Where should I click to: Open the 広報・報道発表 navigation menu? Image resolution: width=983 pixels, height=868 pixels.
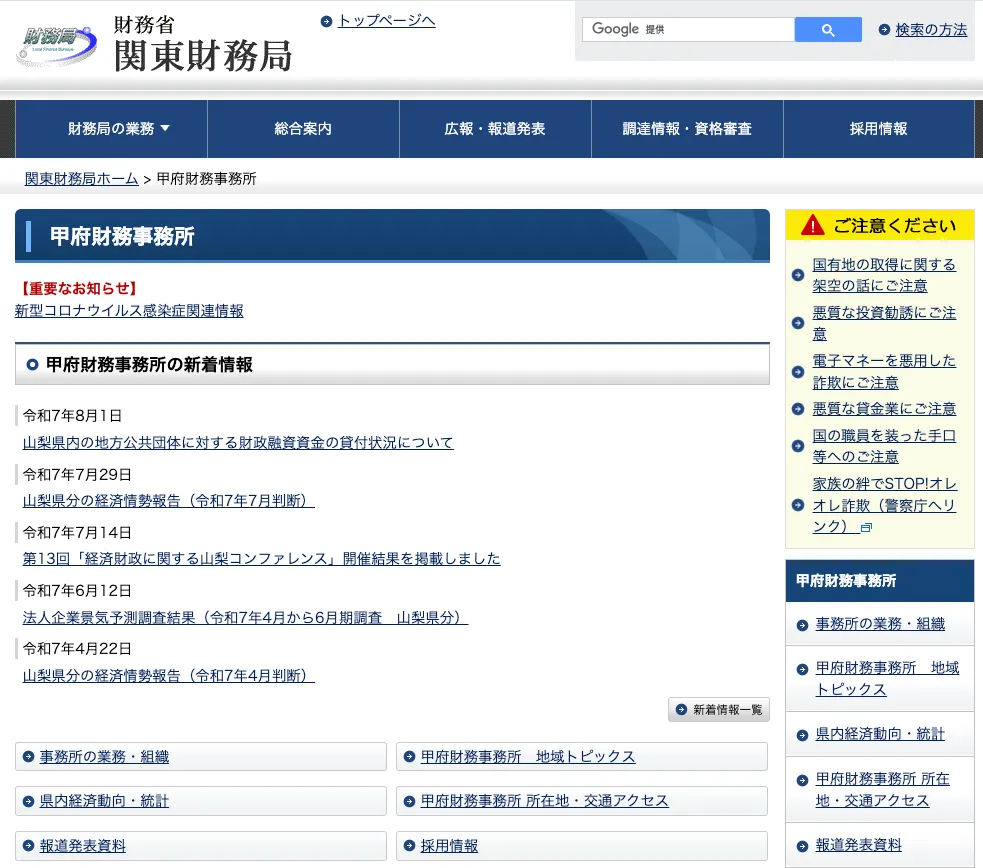coord(495,129)
